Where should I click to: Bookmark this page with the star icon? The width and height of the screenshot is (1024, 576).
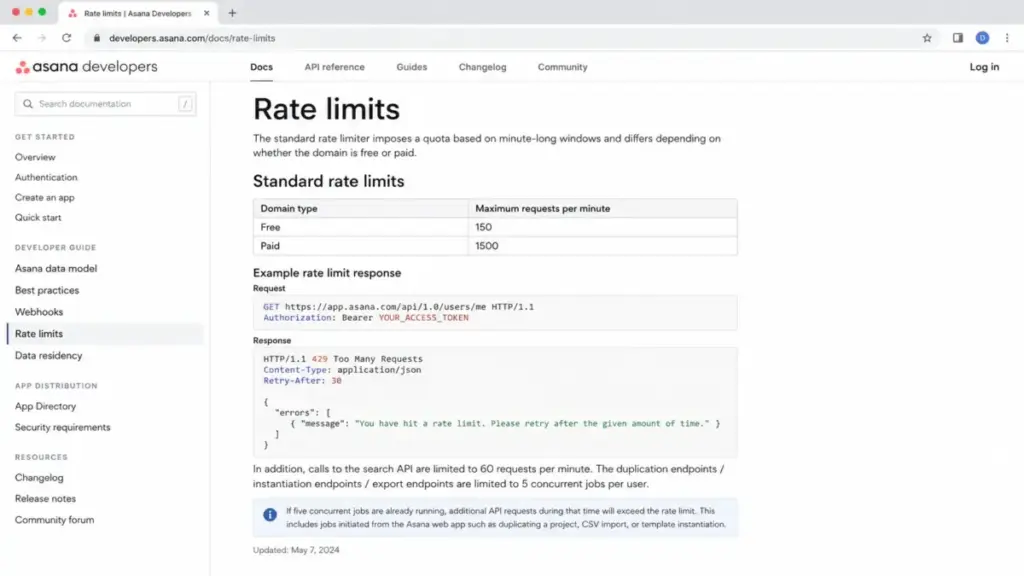point(927,38)
